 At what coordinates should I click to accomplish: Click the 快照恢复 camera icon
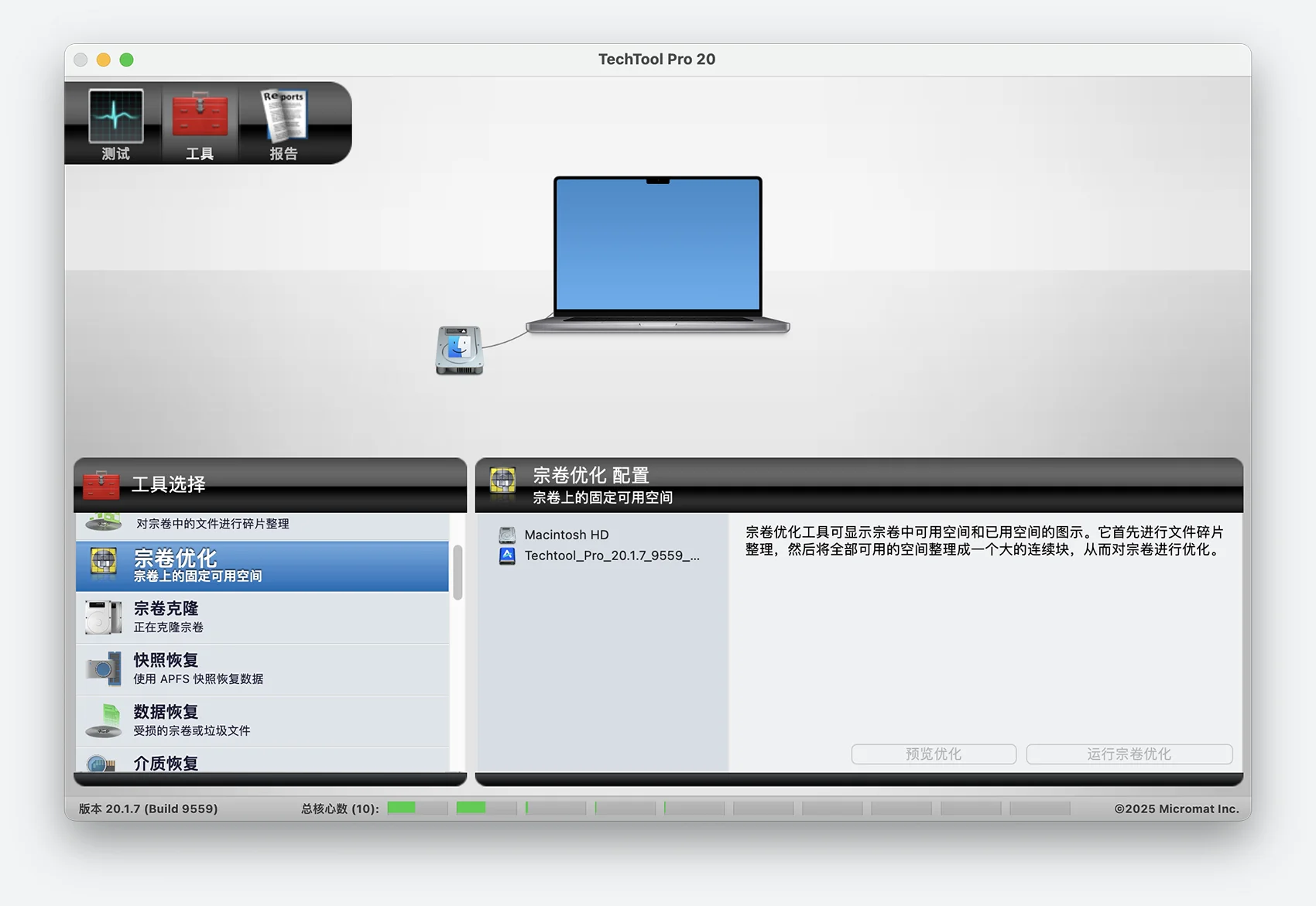pyautogui.click(x=104, y=668)
